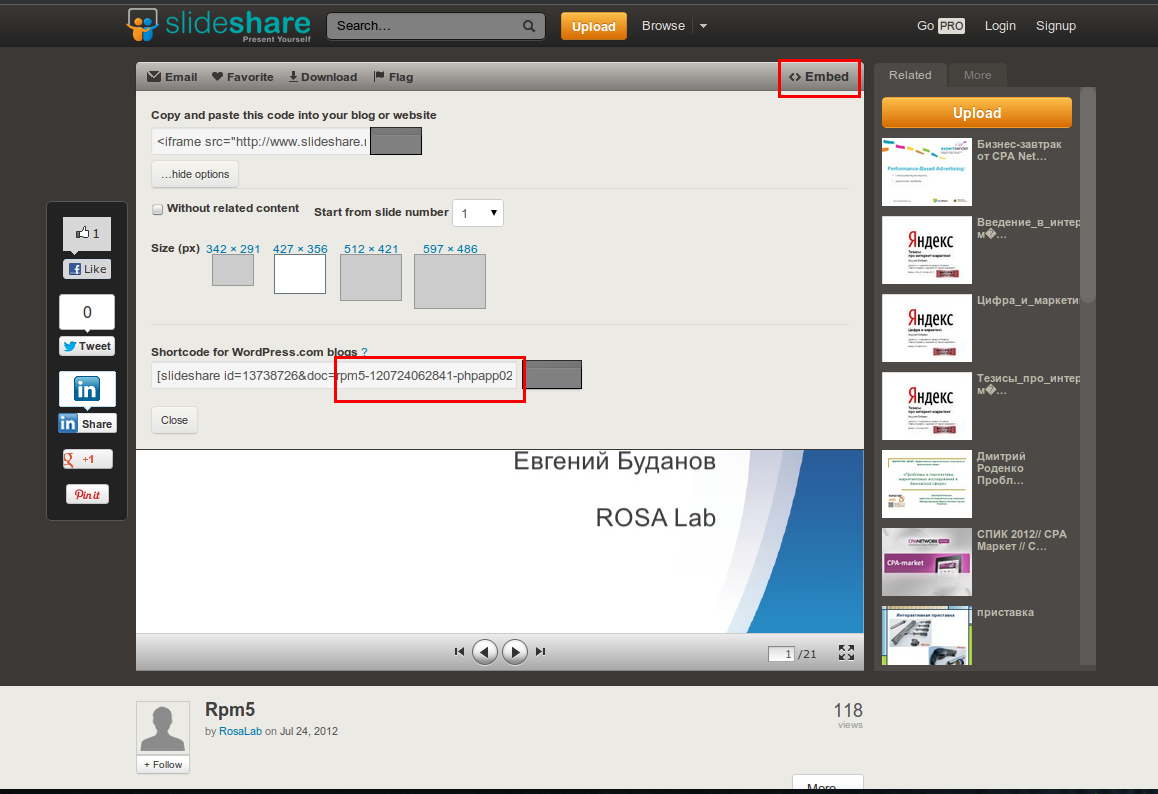Click the Tweet button
This screenshot has width=1158, height=794.
(87, 346)
